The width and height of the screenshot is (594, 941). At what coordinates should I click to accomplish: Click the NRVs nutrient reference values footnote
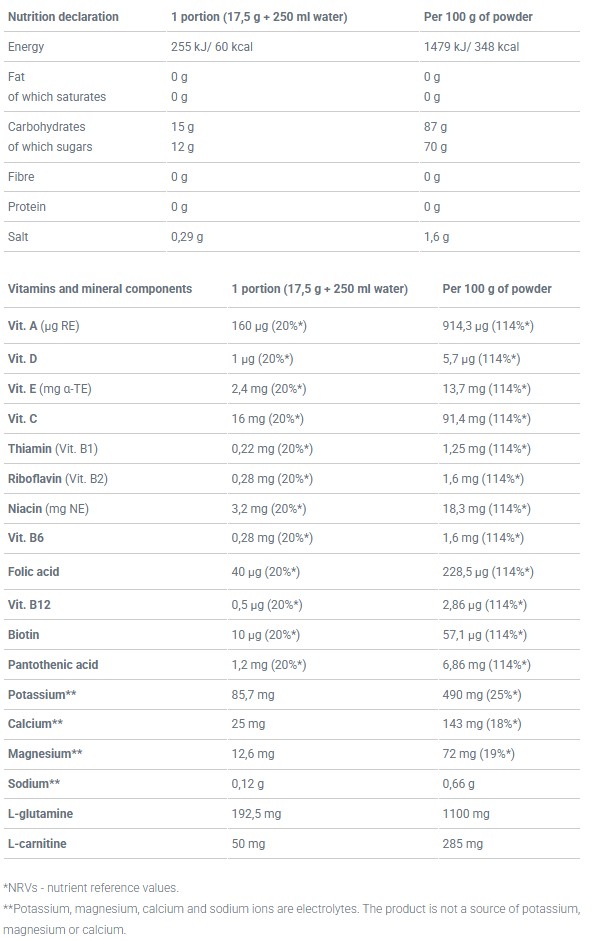tap(91, 888)
